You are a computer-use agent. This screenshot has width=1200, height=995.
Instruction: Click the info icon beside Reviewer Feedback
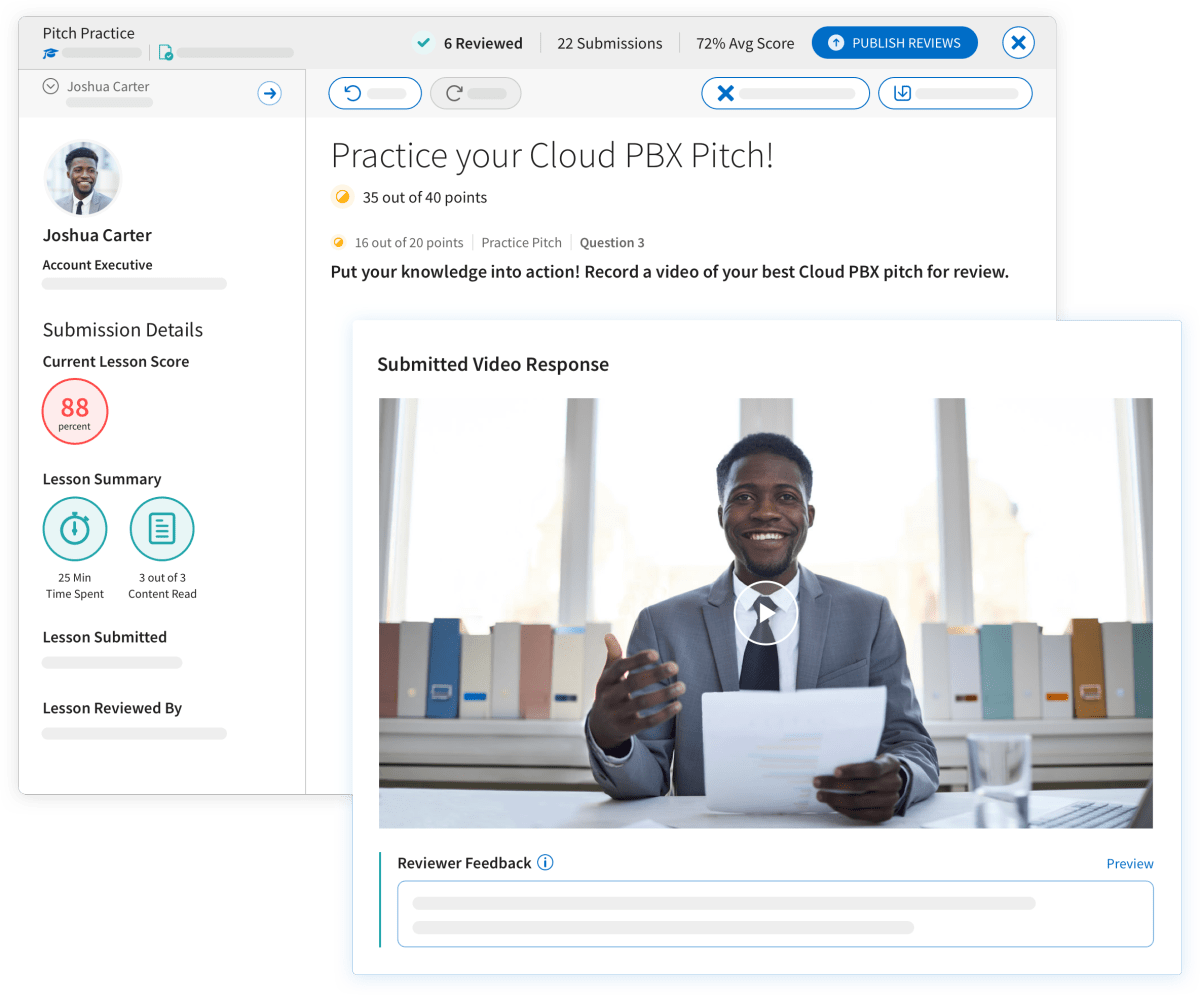click(545, 862)
